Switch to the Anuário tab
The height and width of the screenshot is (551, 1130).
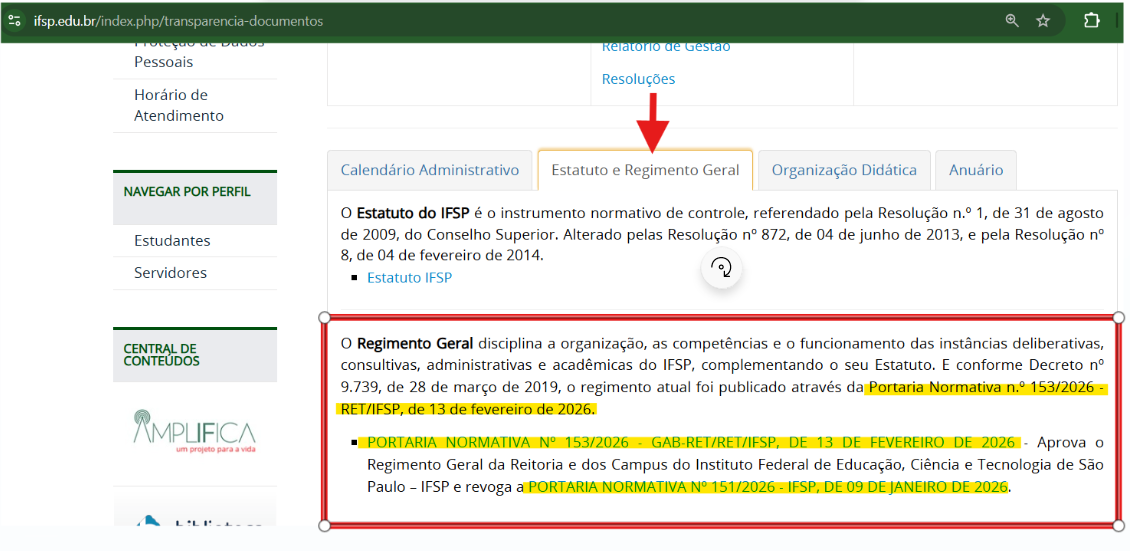(x=976, y=170)
